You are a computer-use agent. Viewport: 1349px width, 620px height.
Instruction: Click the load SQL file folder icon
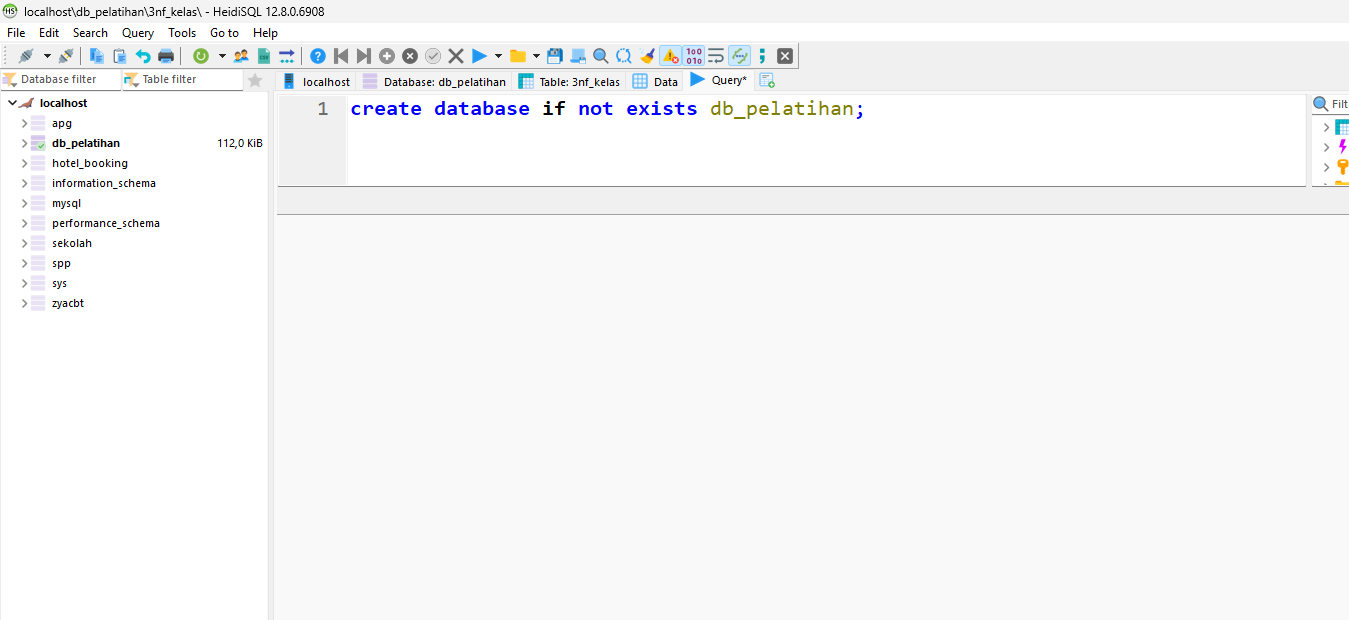(x=517, y=56)
